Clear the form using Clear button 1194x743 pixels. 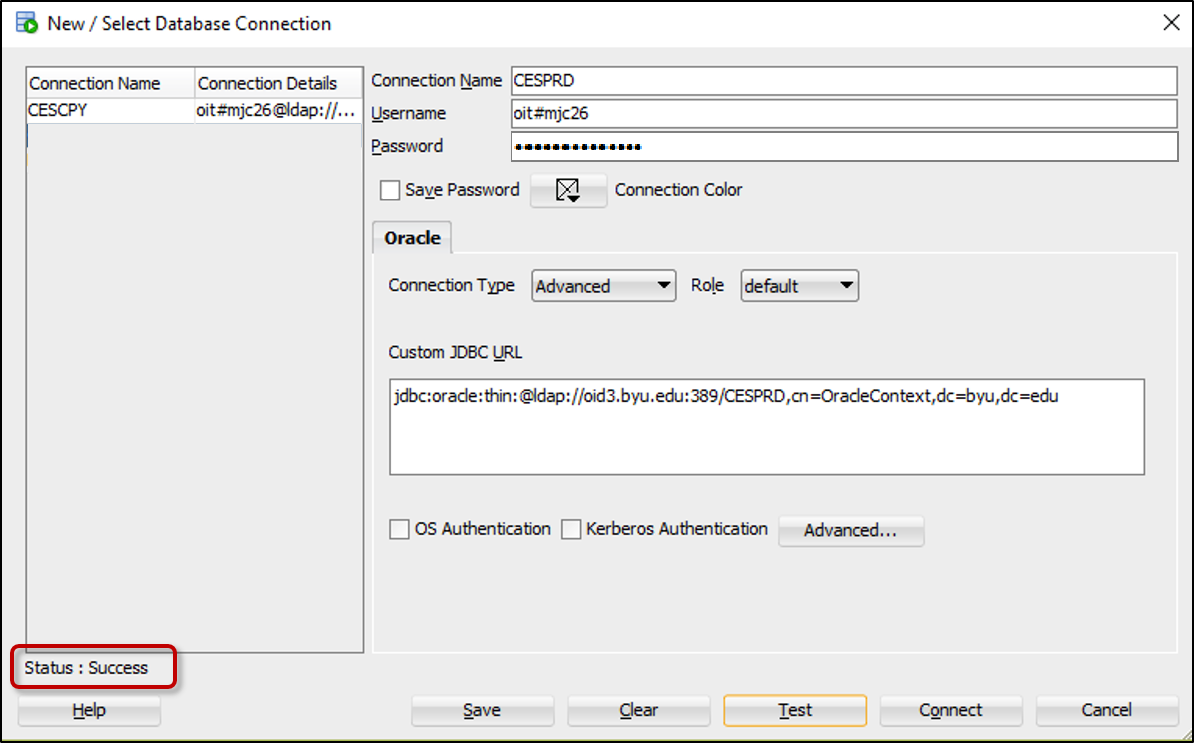638,710
